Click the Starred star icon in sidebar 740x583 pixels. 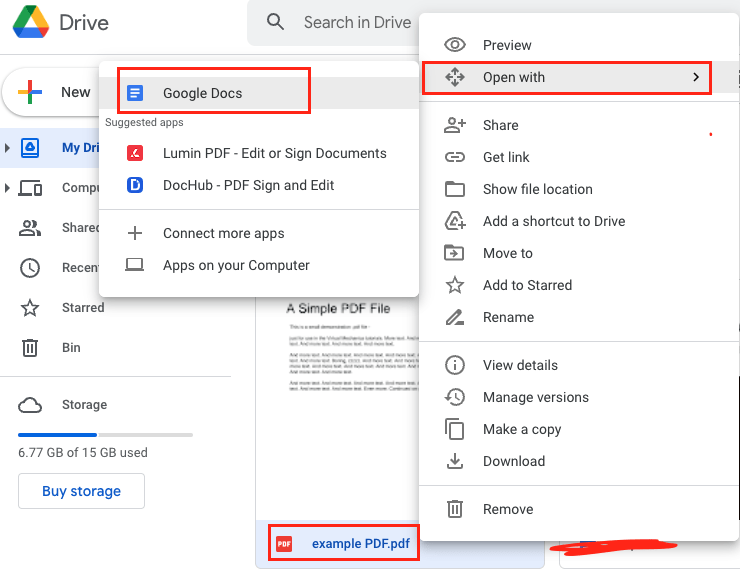click(30, 308)
